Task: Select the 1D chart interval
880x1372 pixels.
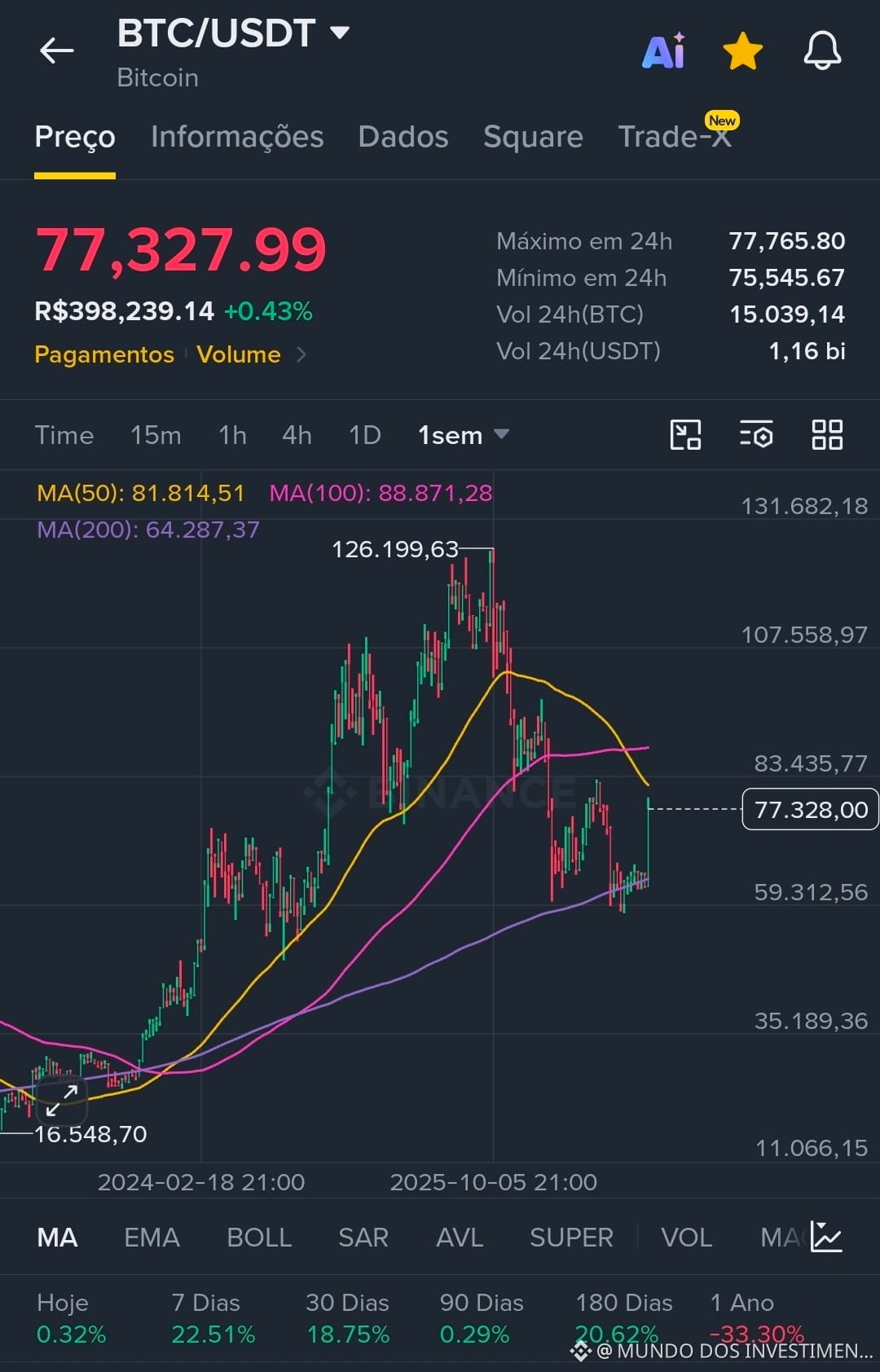Action: point(365,435)
